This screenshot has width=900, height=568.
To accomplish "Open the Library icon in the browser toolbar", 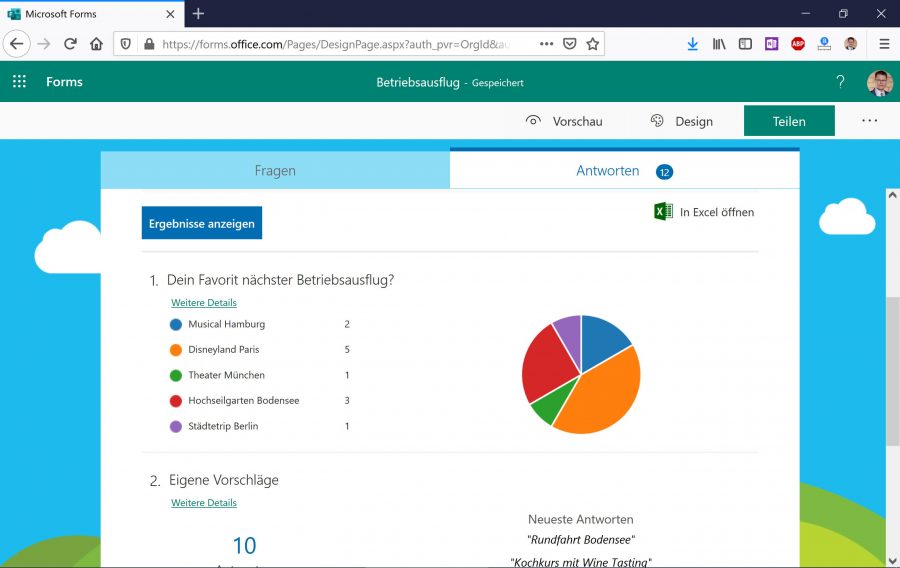I will pos(719,44).
